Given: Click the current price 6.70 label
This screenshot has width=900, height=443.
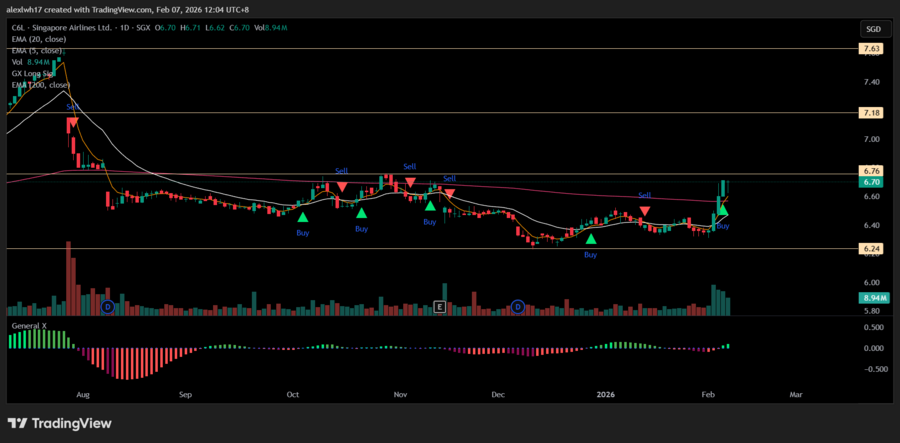Looking at the screenshot, I should coord(871,183).
